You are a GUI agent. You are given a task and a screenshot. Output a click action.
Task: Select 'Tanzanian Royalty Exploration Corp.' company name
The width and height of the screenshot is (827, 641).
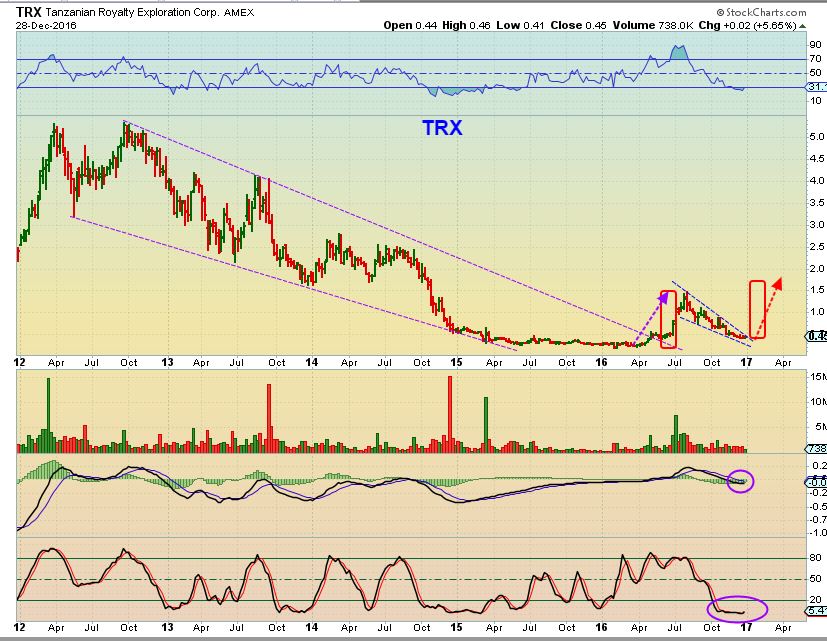pyautogui.click(x=132, y=13)
